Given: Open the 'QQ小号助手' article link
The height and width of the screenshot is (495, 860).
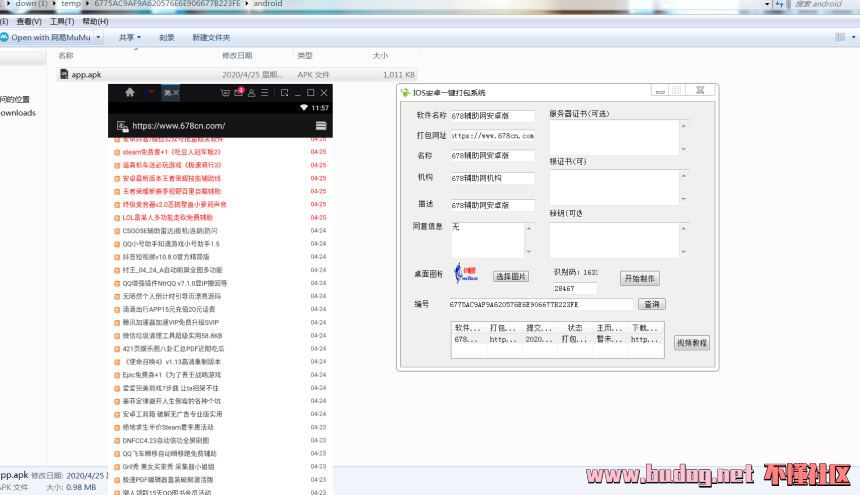Looking at the screenshot, I should coord(171,244).
